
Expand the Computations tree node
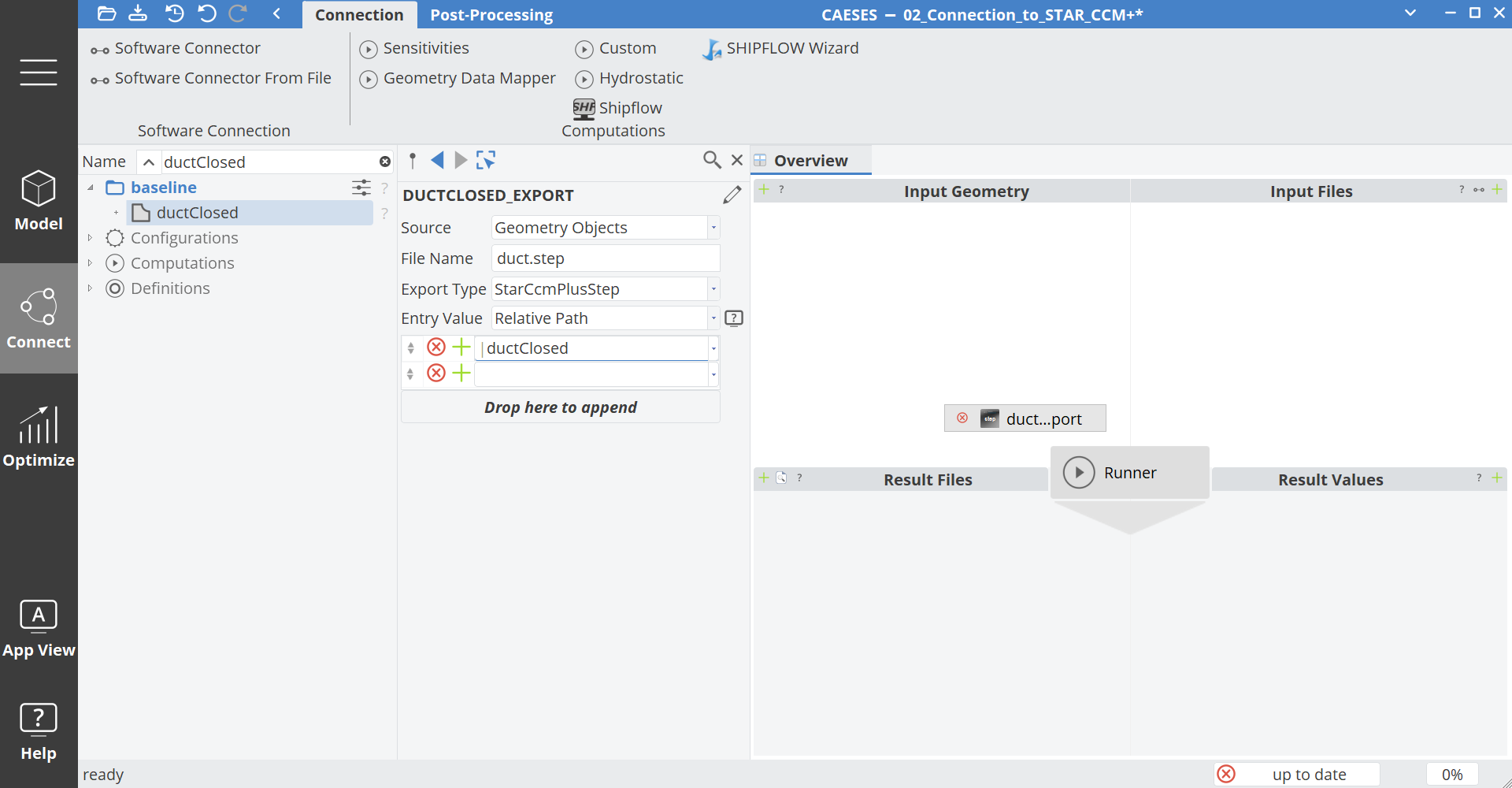91,263
